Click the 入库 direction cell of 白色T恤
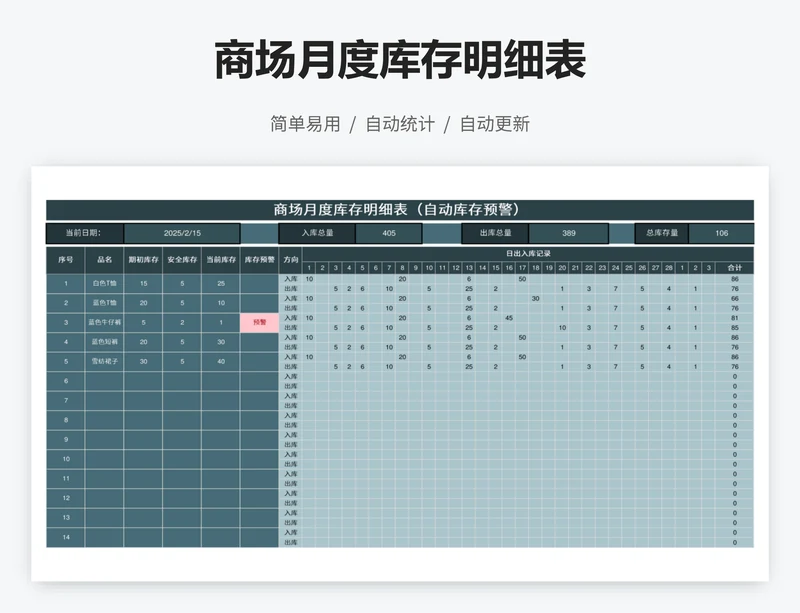The width and height of the screenshot is (800, 613). click(291, 279)
